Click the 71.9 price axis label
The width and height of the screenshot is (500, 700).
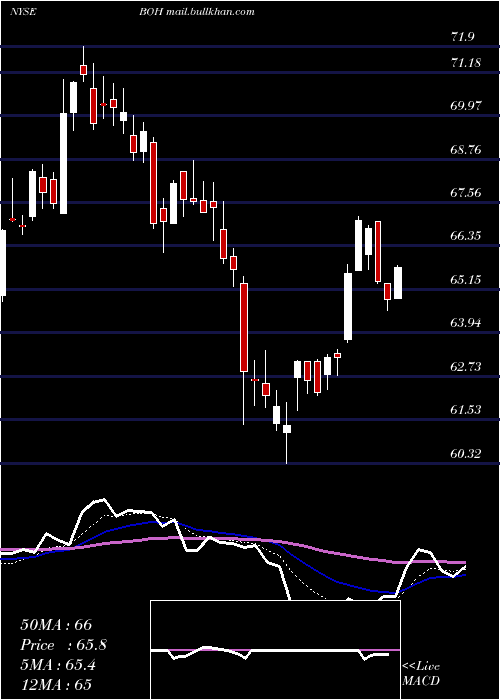click(462, 37)
